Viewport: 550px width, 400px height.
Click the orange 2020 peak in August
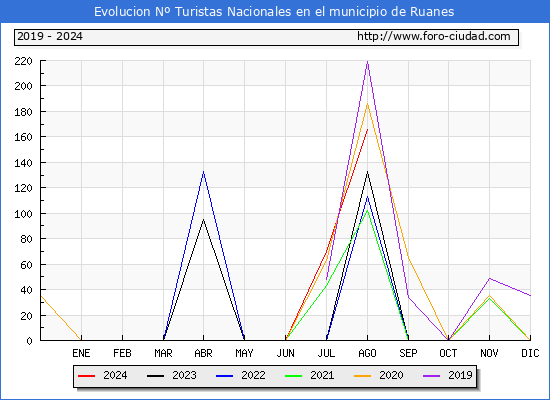[x=367, y=104]
